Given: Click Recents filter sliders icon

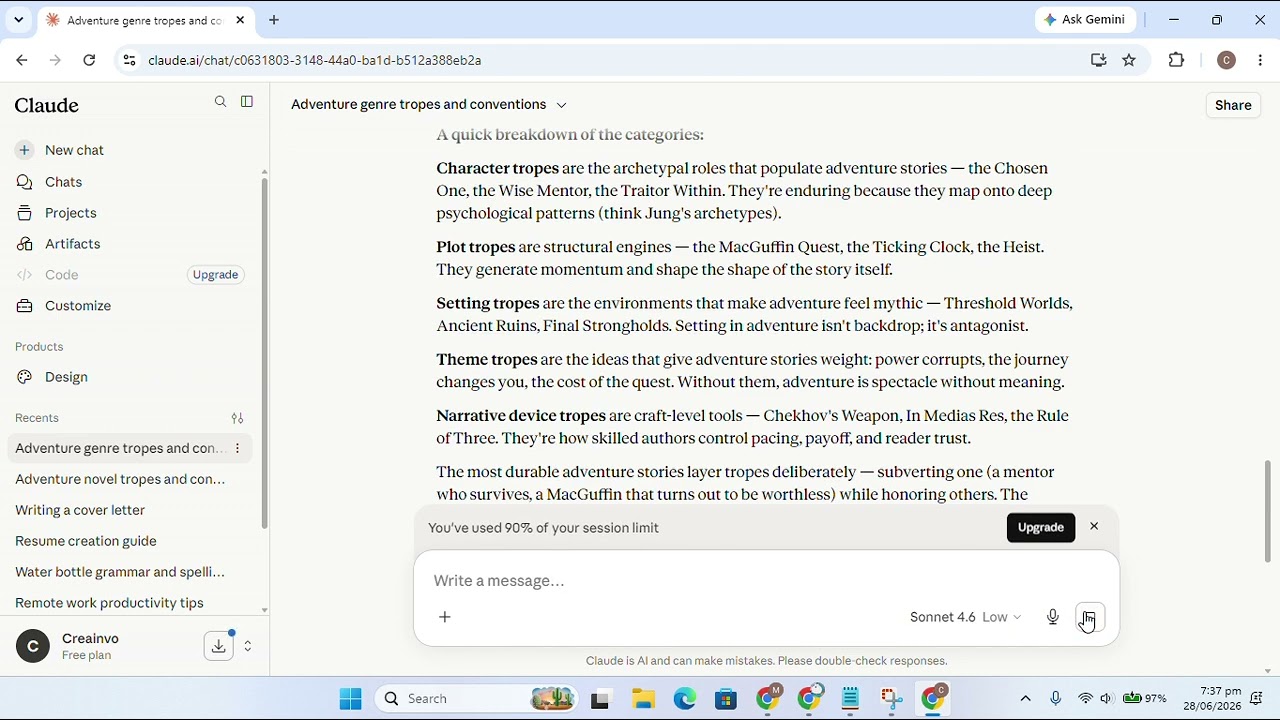Looking at the screenshot, I should pyautogui.click(x=237, y=418).
